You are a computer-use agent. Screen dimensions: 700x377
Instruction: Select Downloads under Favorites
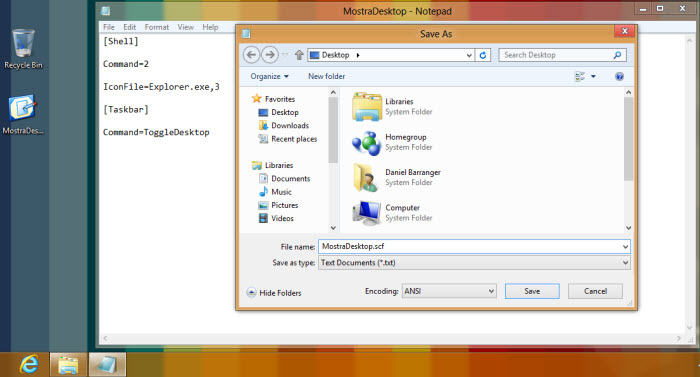pyautogui.click(x=284, y=126)
